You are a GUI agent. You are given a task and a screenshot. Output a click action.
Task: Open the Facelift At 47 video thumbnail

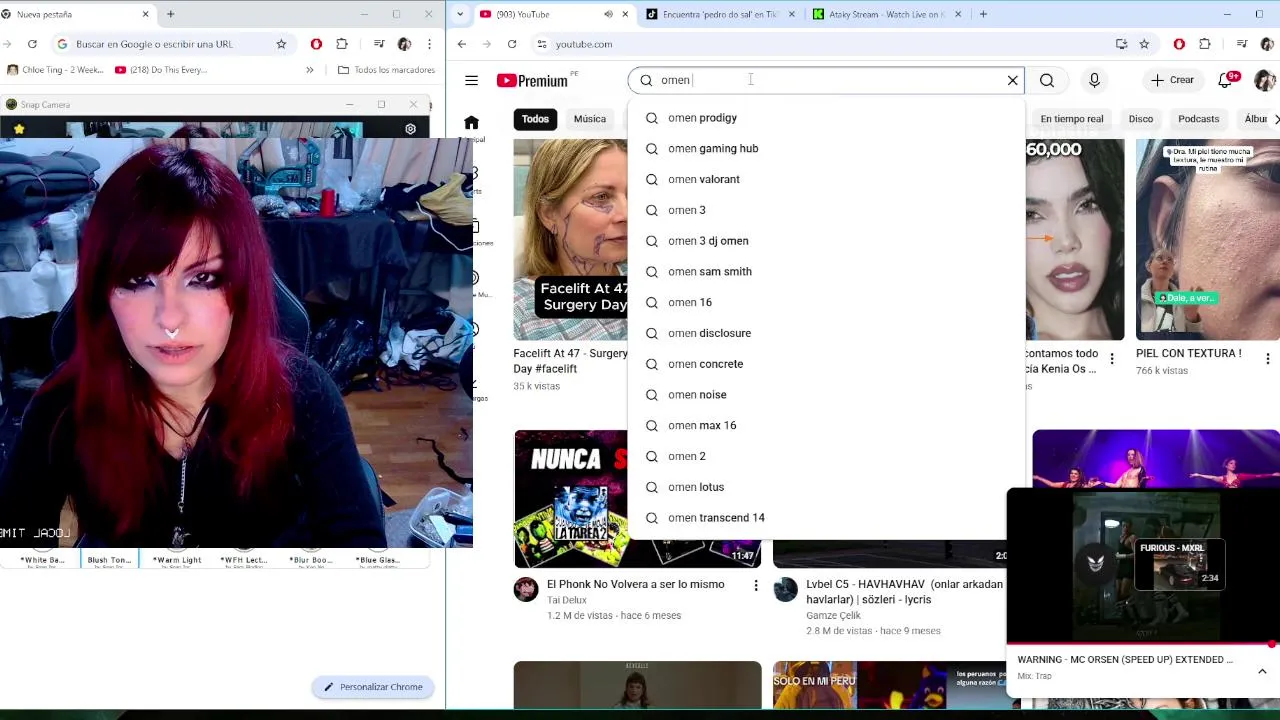point(570,240)
